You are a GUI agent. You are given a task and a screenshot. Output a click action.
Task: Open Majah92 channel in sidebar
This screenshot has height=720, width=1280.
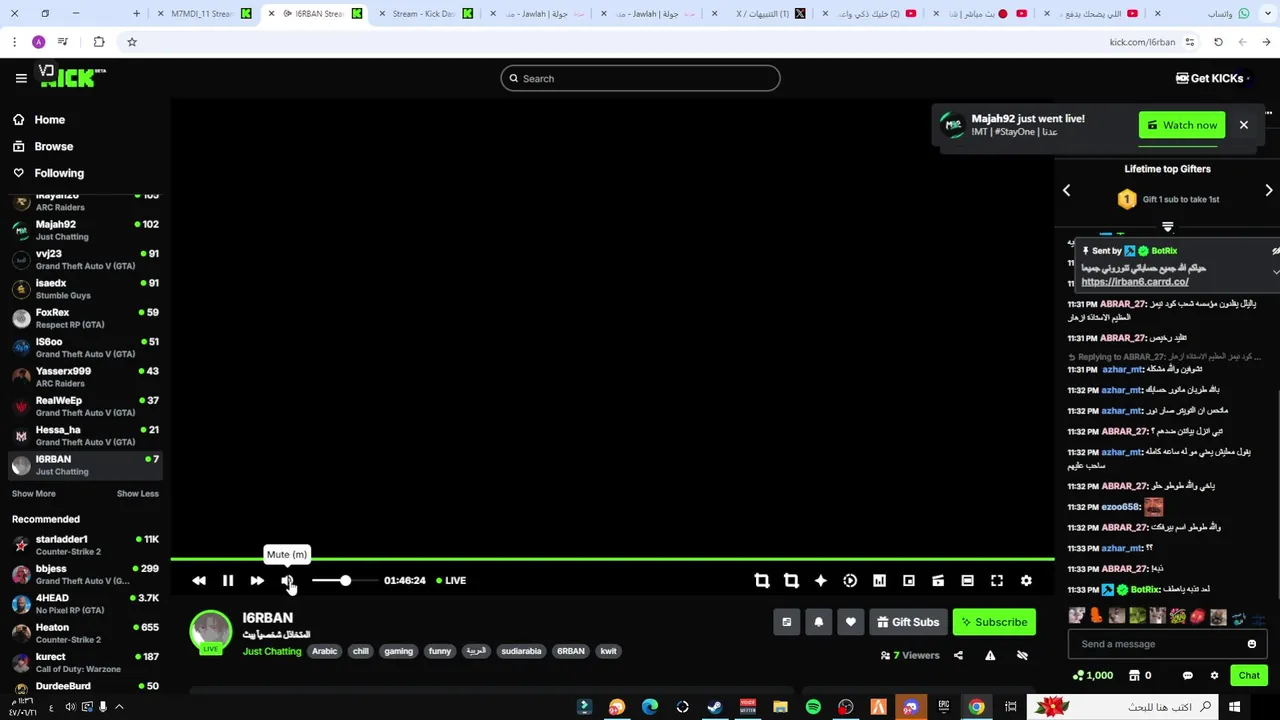[85, 230]
